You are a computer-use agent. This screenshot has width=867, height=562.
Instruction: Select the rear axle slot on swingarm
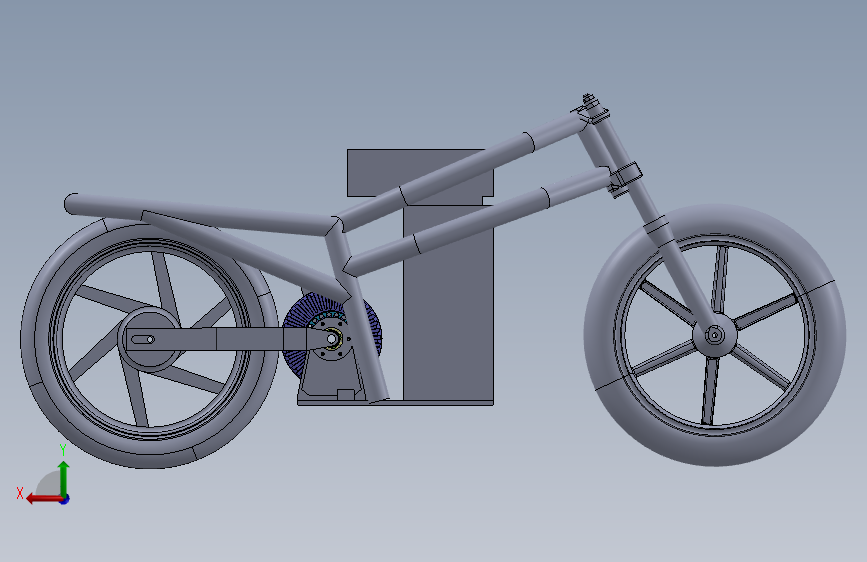(x=143, y=339)
